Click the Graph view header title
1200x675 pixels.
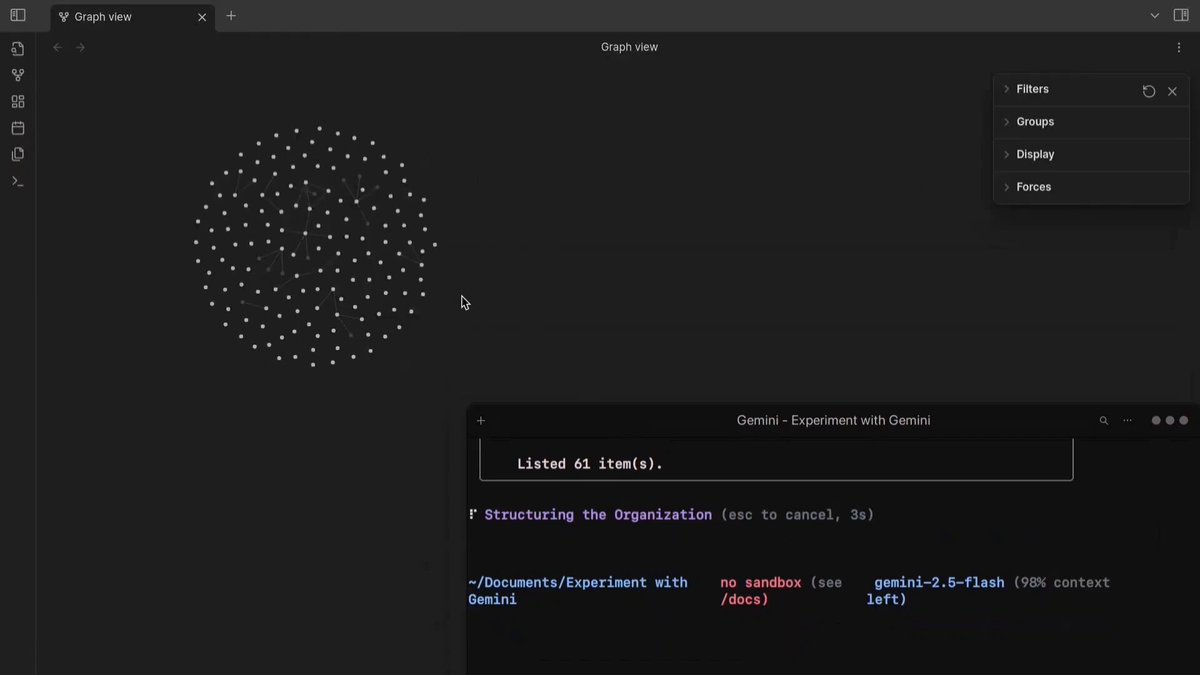coord(629,47)
